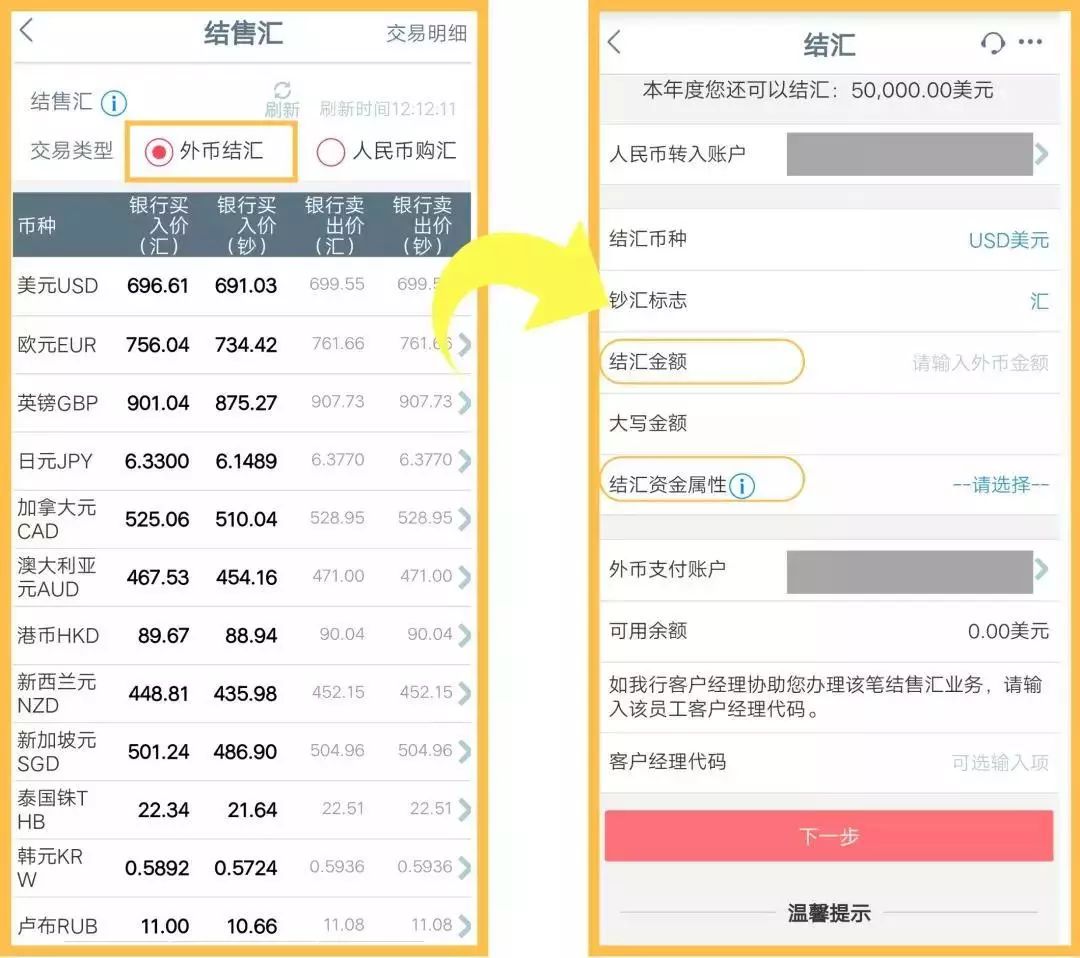The width and height of the screenshot is (1080, 958).
Task: Click the 刷新时间12.12.11 timestamp
Action: point(388,109)
